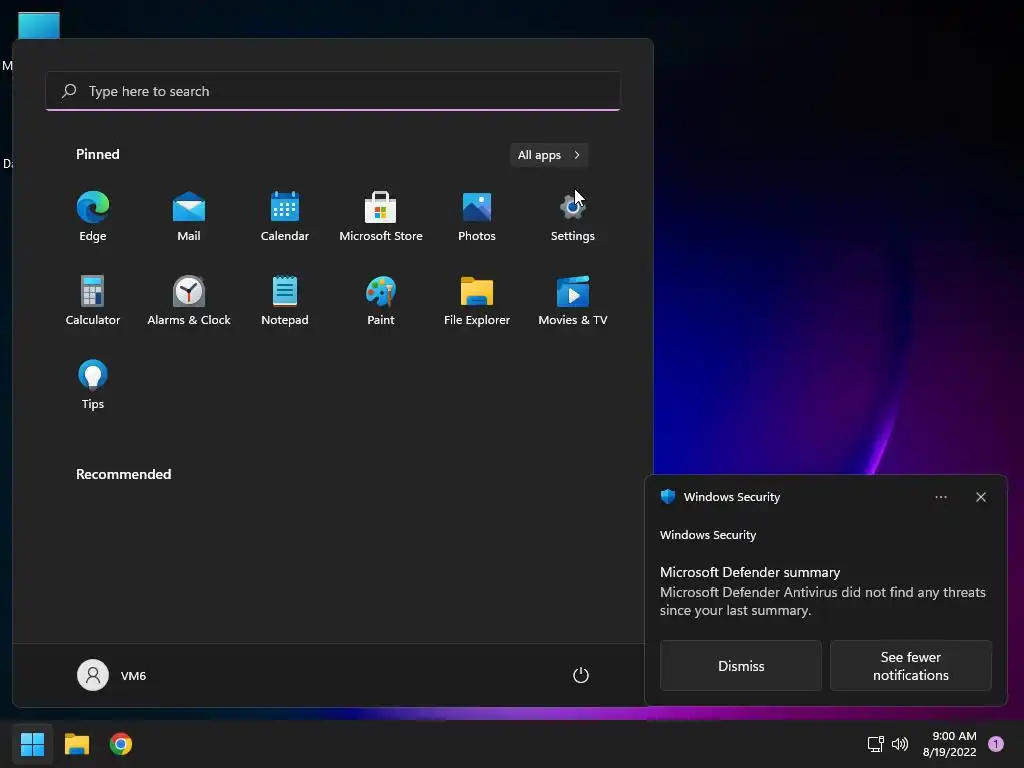Expand the All apps list

(x=549, y=155)
